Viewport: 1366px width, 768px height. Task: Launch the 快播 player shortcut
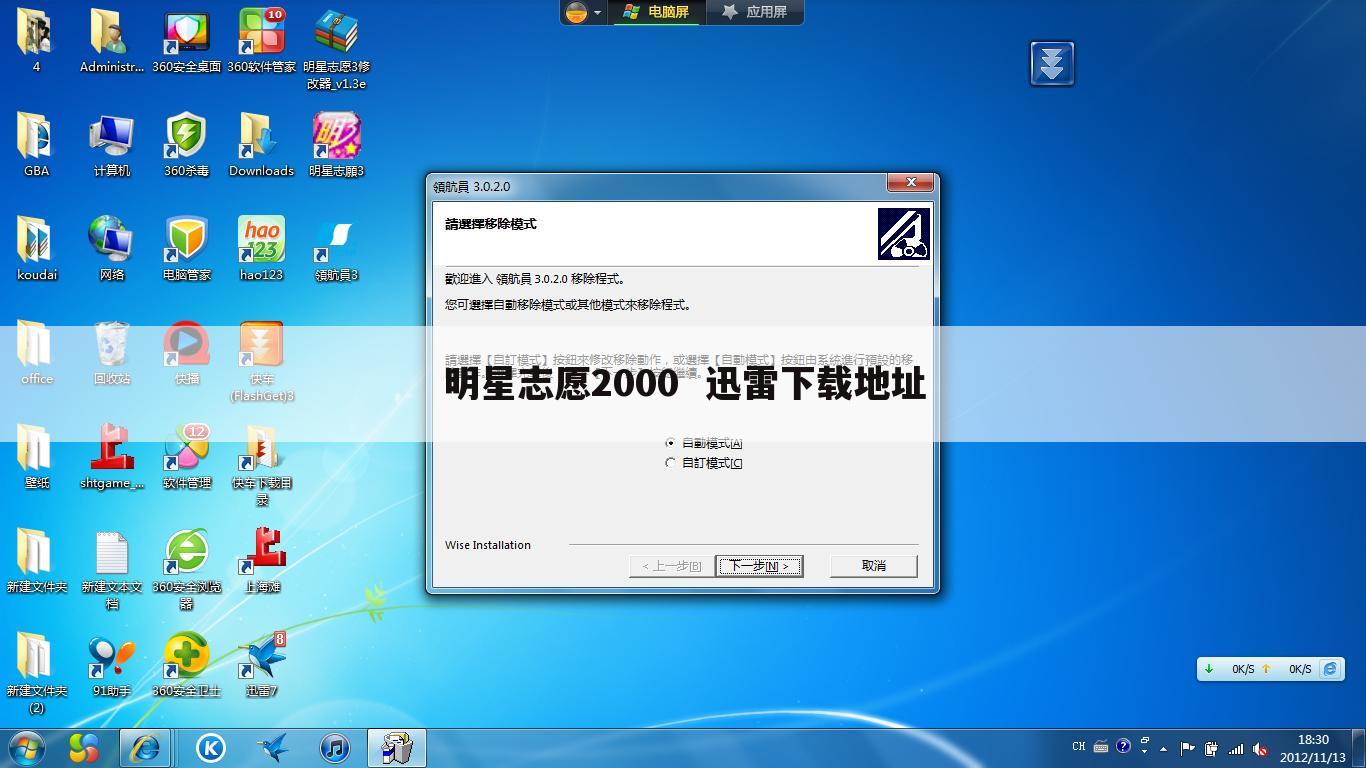[187, 352]
